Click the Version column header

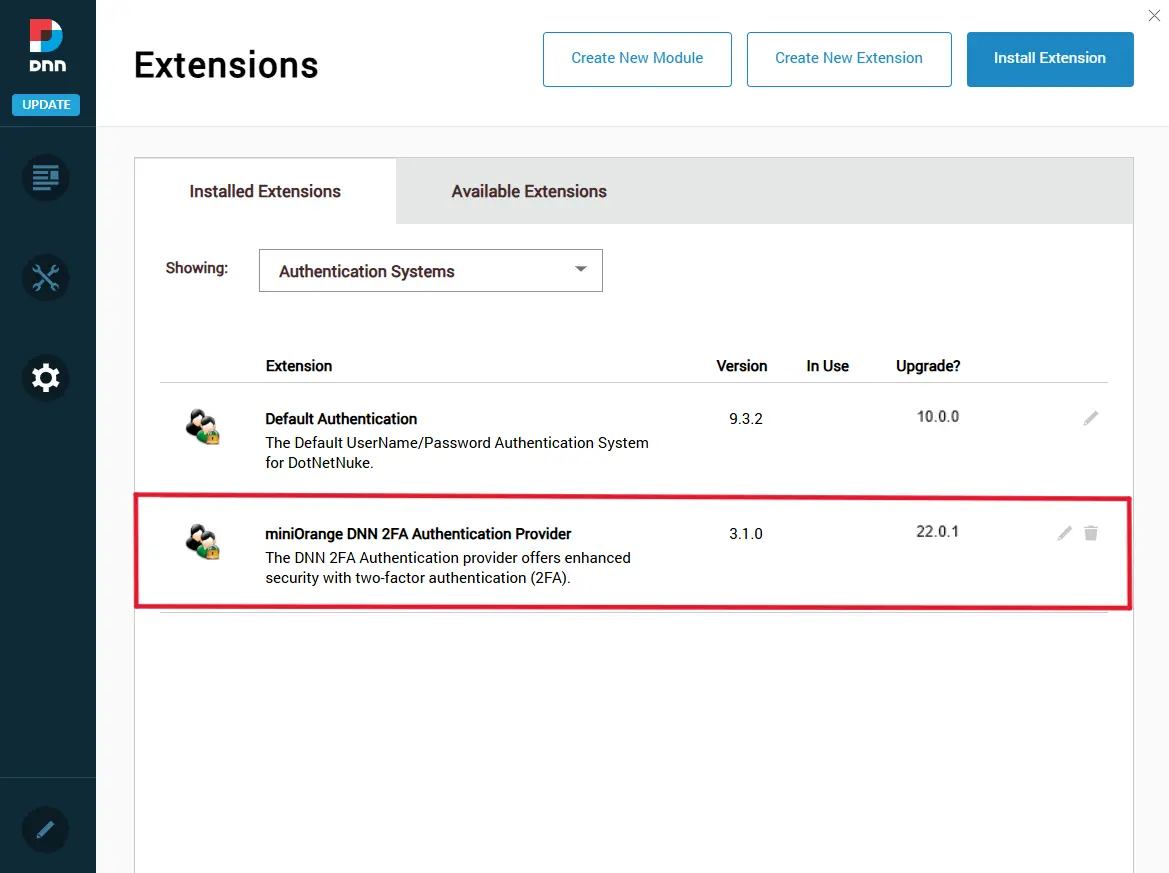point(741,366)
